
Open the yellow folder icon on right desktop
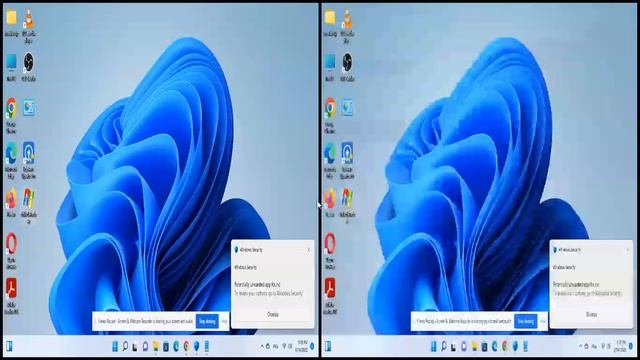(330, 18)
